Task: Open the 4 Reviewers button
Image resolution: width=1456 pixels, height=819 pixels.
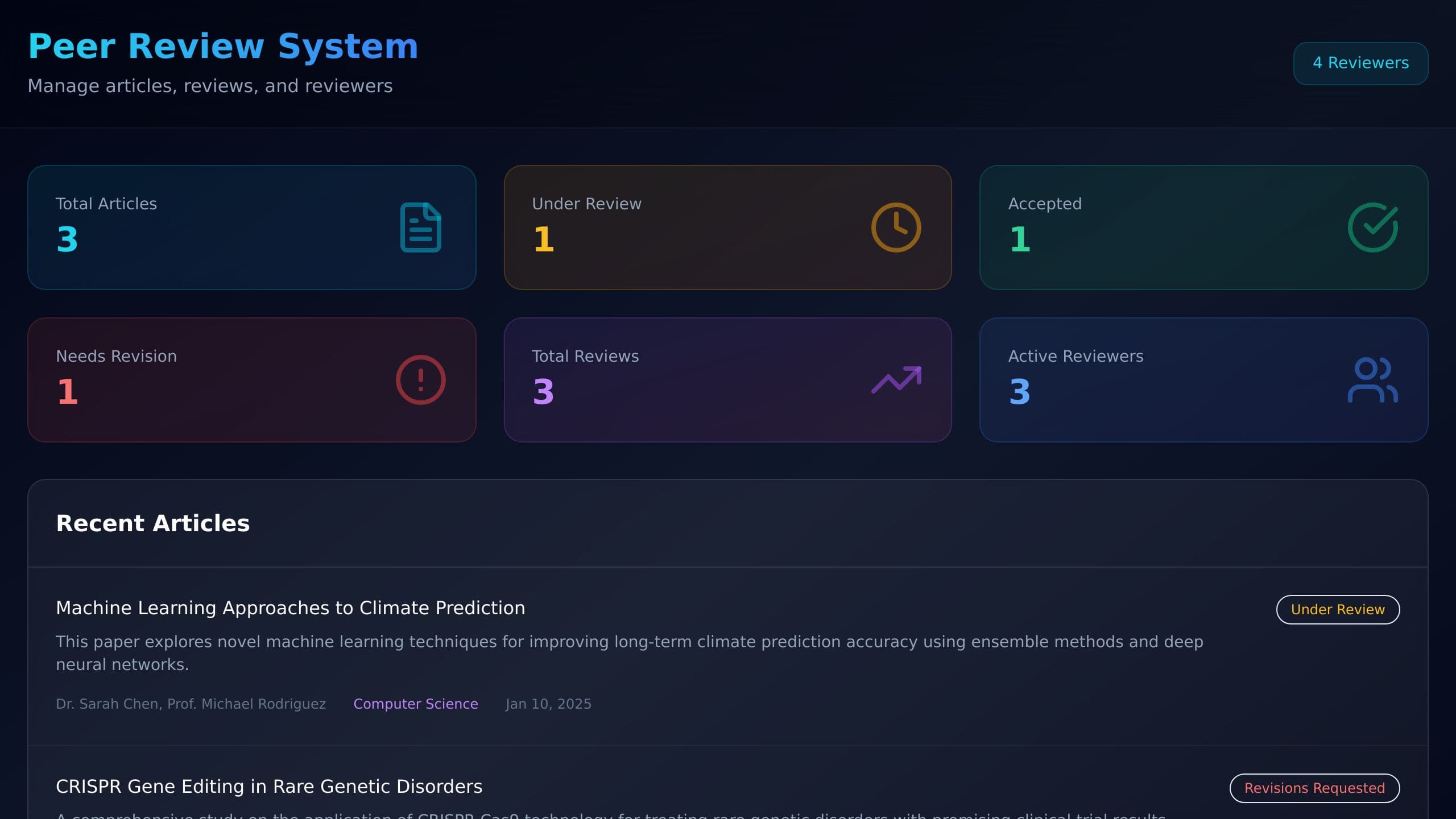Action: point(1360,63)
